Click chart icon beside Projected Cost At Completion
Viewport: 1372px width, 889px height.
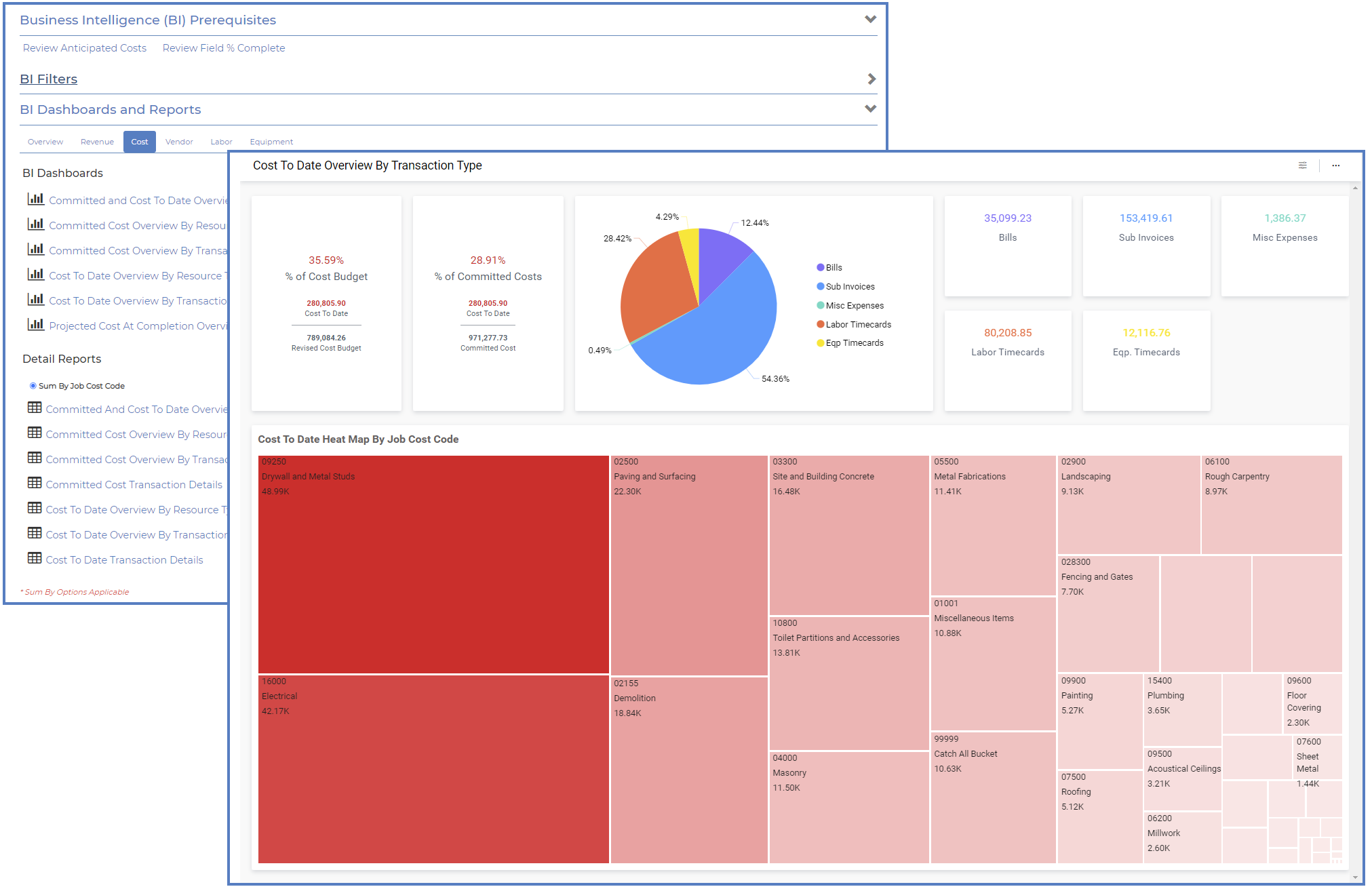click(x=36, y=325)
